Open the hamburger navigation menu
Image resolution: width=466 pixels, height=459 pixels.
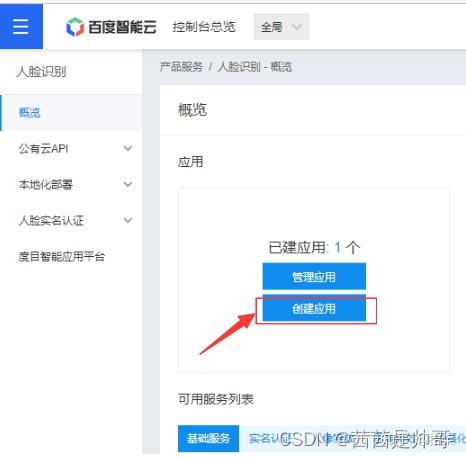tap(21, 26)
